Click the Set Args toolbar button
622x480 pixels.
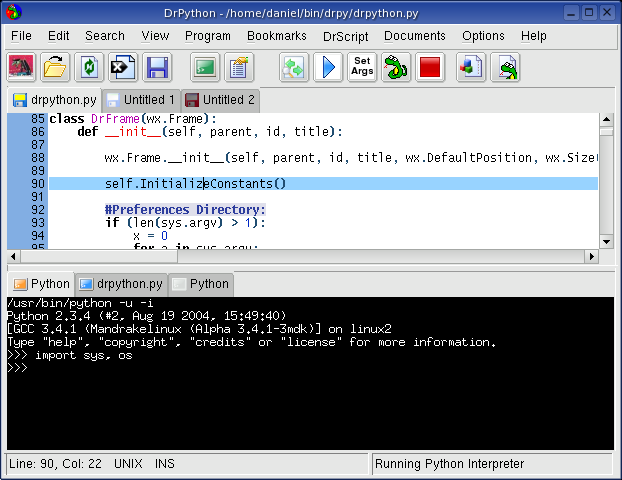tap(362, 67)
